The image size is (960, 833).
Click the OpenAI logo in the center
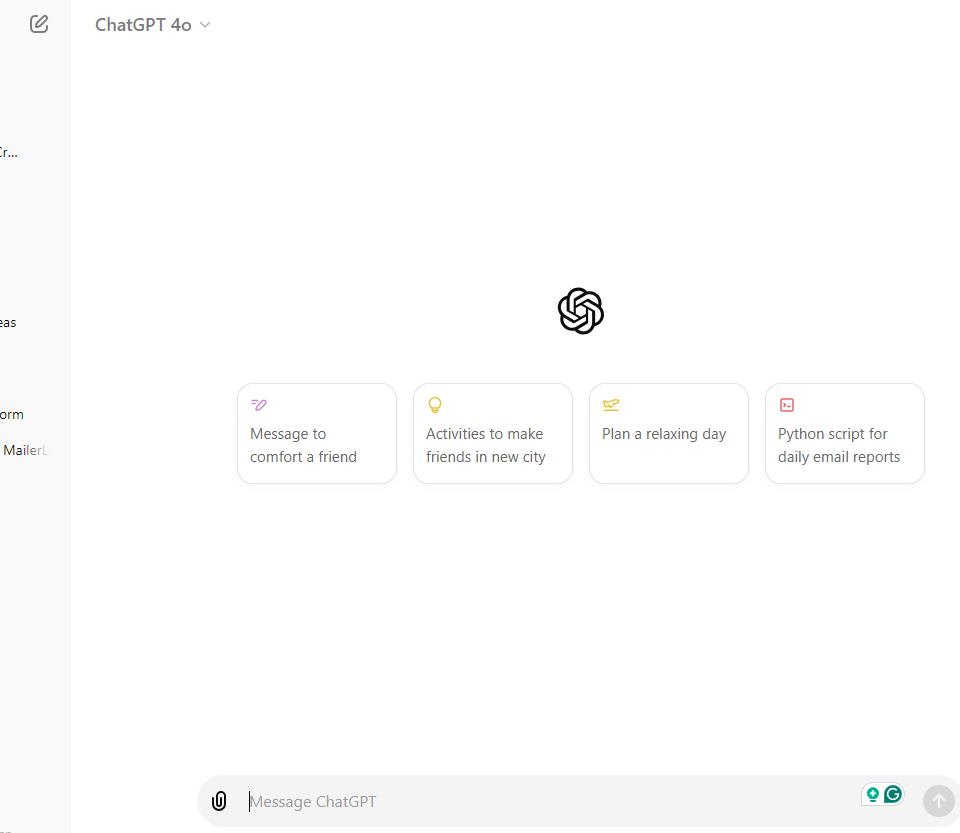pyautogui.click(x=580, y=311)
